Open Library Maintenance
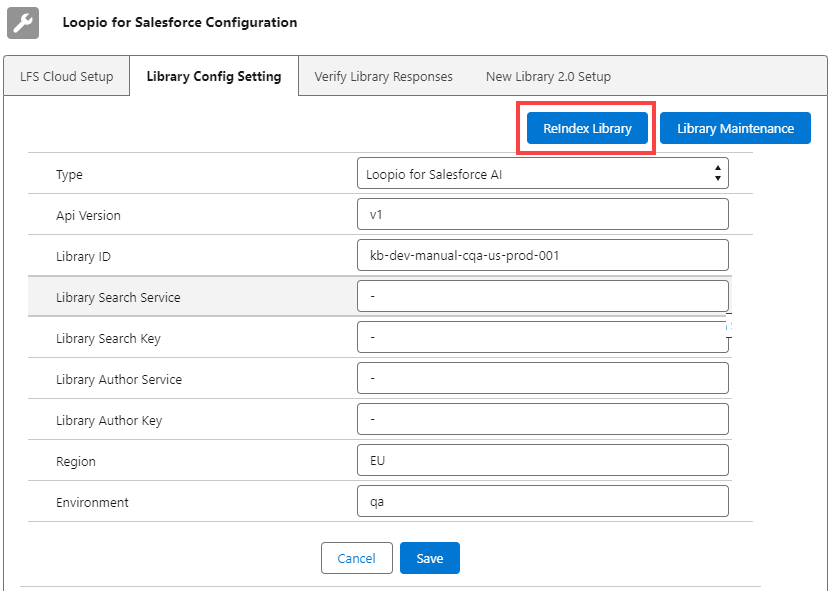 (x=735, y=128)
